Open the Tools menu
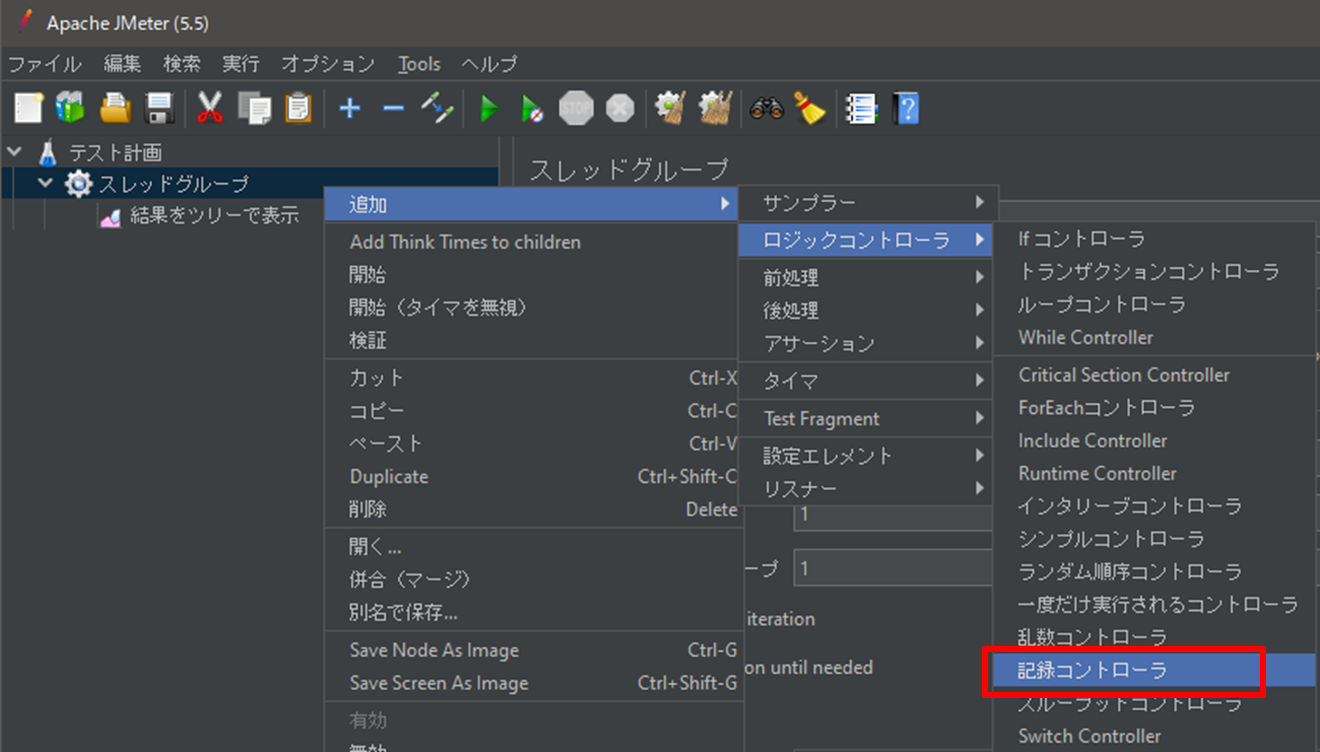Image resolution: width=1320 pixels, height=752 pixels. pyautogui.click(x=419, y=64)
